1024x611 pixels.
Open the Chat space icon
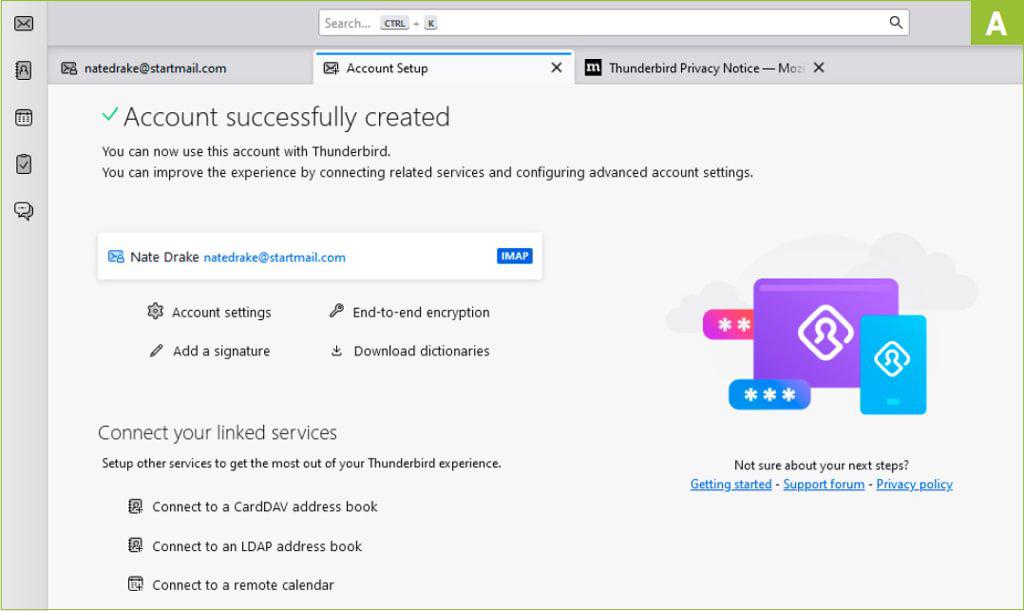24,211
